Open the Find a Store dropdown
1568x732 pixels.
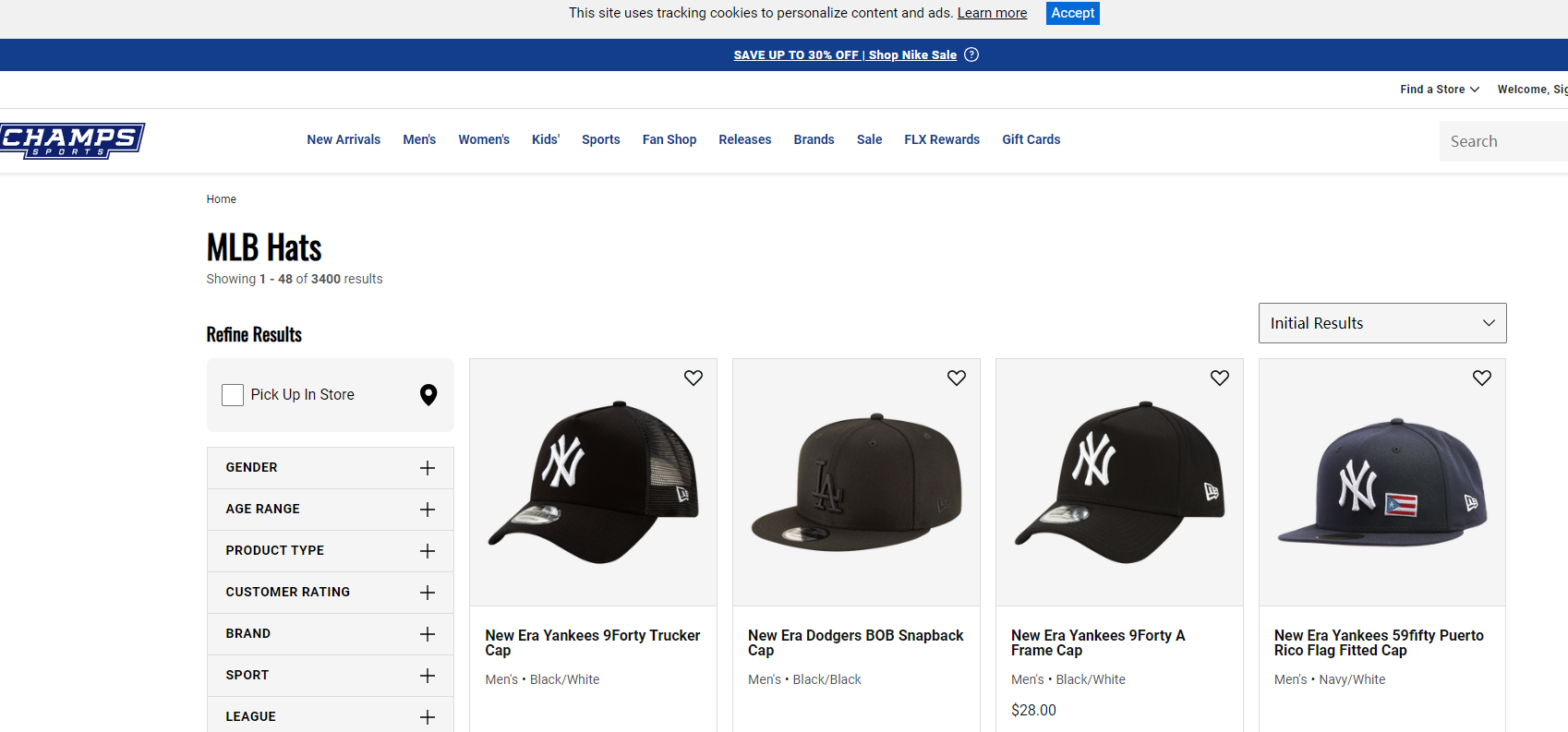1440,90
